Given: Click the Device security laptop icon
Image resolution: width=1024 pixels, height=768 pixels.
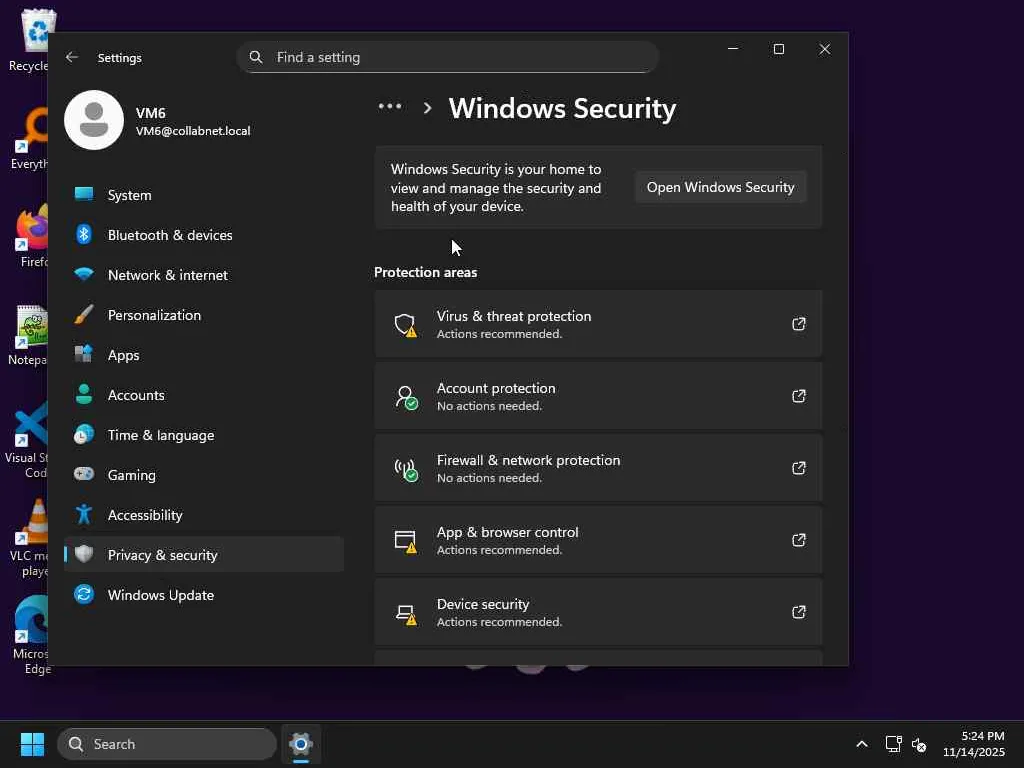Looking at the screenshot, I should pyautogui.click(x=406, y=614).
